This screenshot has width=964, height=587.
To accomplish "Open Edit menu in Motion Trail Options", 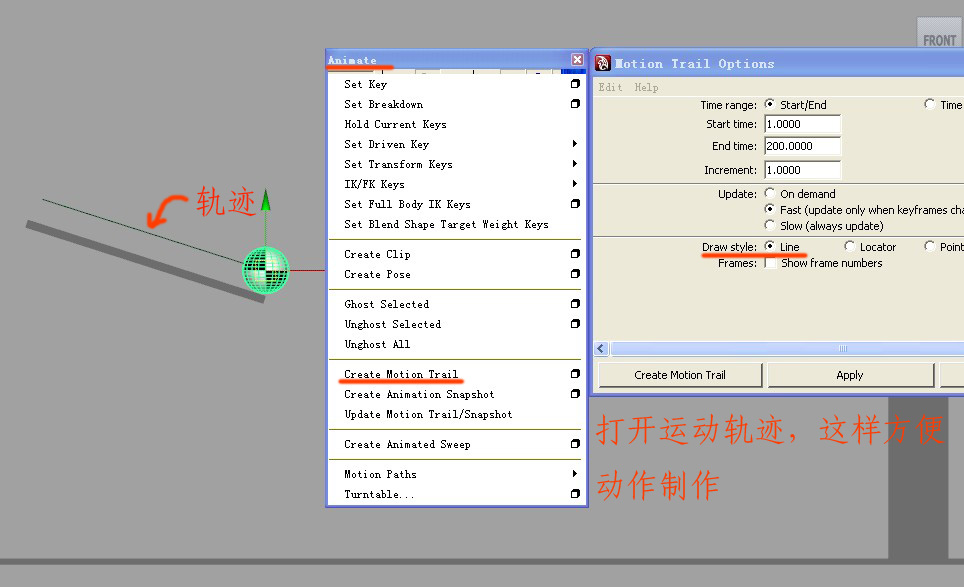I will [x=610, y=87].
